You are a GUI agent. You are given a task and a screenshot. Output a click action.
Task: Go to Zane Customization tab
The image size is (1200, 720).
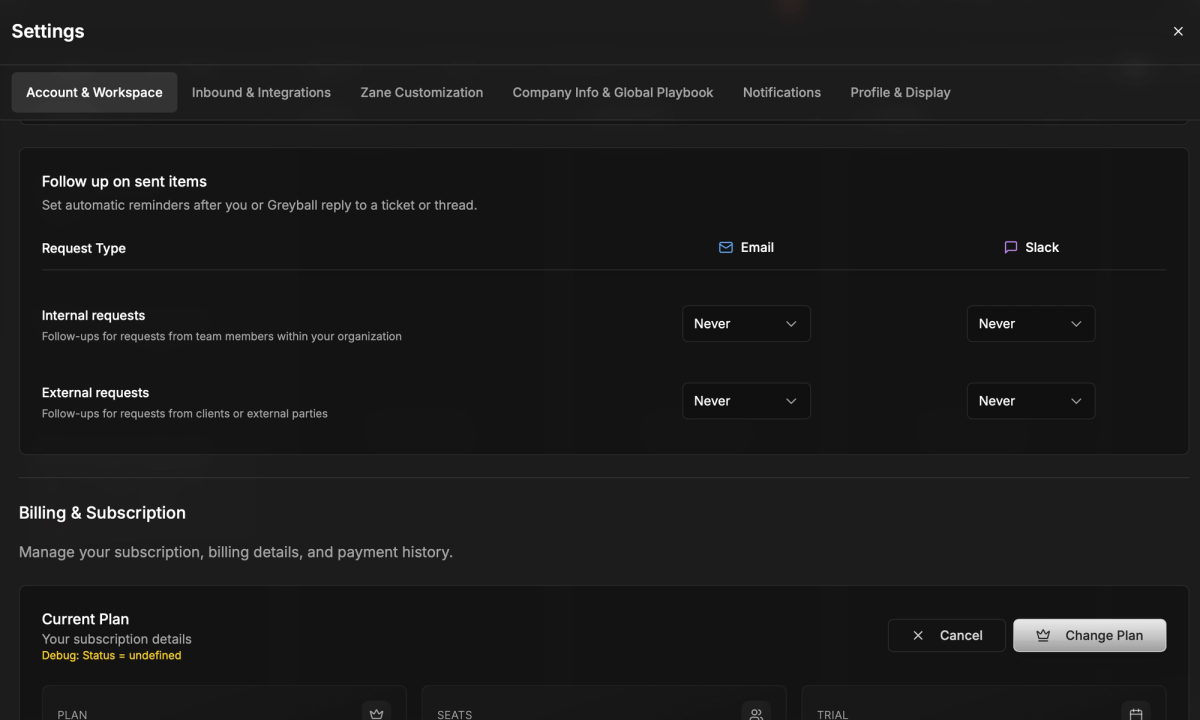coord(422,92)
